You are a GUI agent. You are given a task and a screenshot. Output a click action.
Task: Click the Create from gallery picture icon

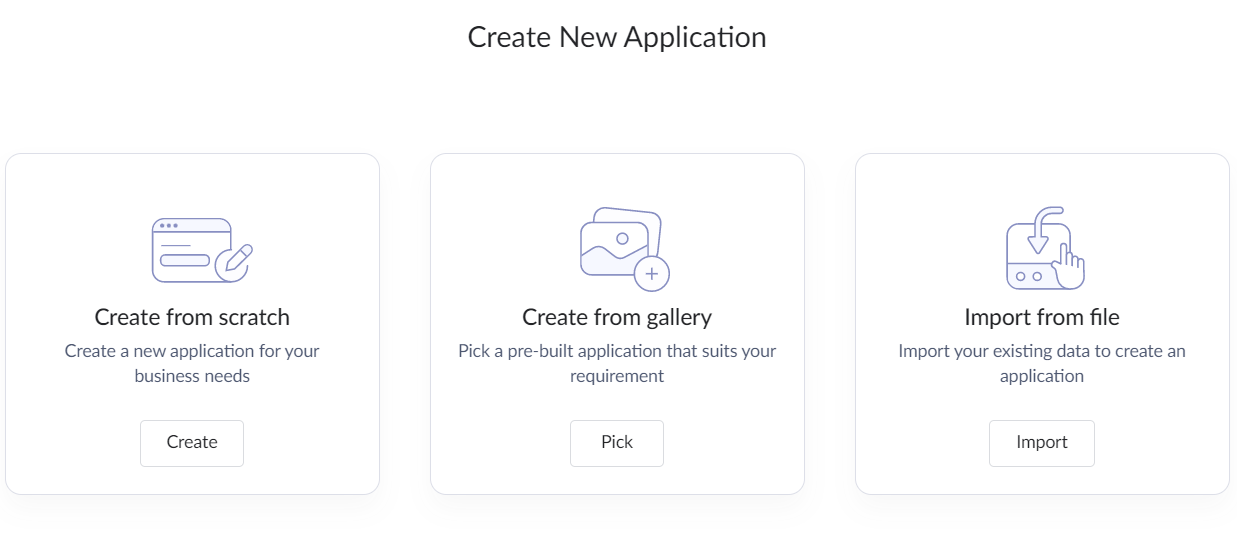[624, 249]
